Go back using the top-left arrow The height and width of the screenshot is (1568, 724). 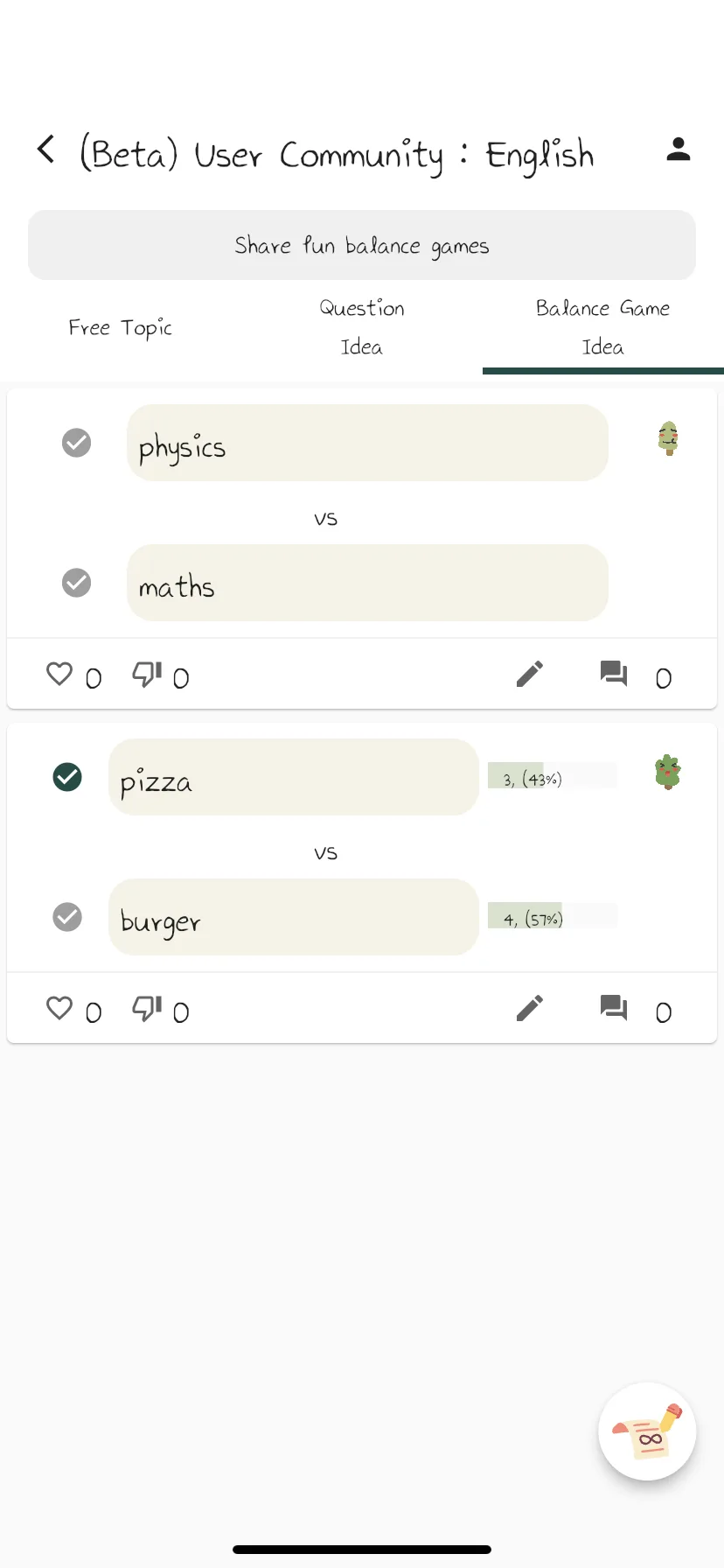pyautogui.click(x=46, y=150)
